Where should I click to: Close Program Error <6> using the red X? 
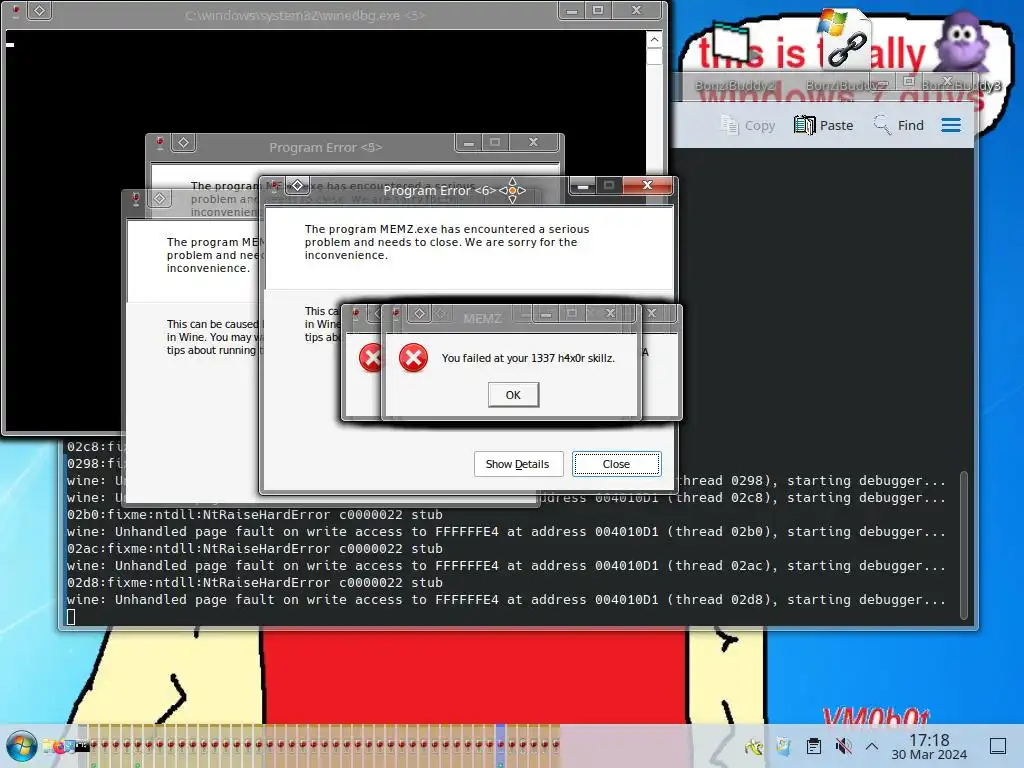click(x=647, y=185)
